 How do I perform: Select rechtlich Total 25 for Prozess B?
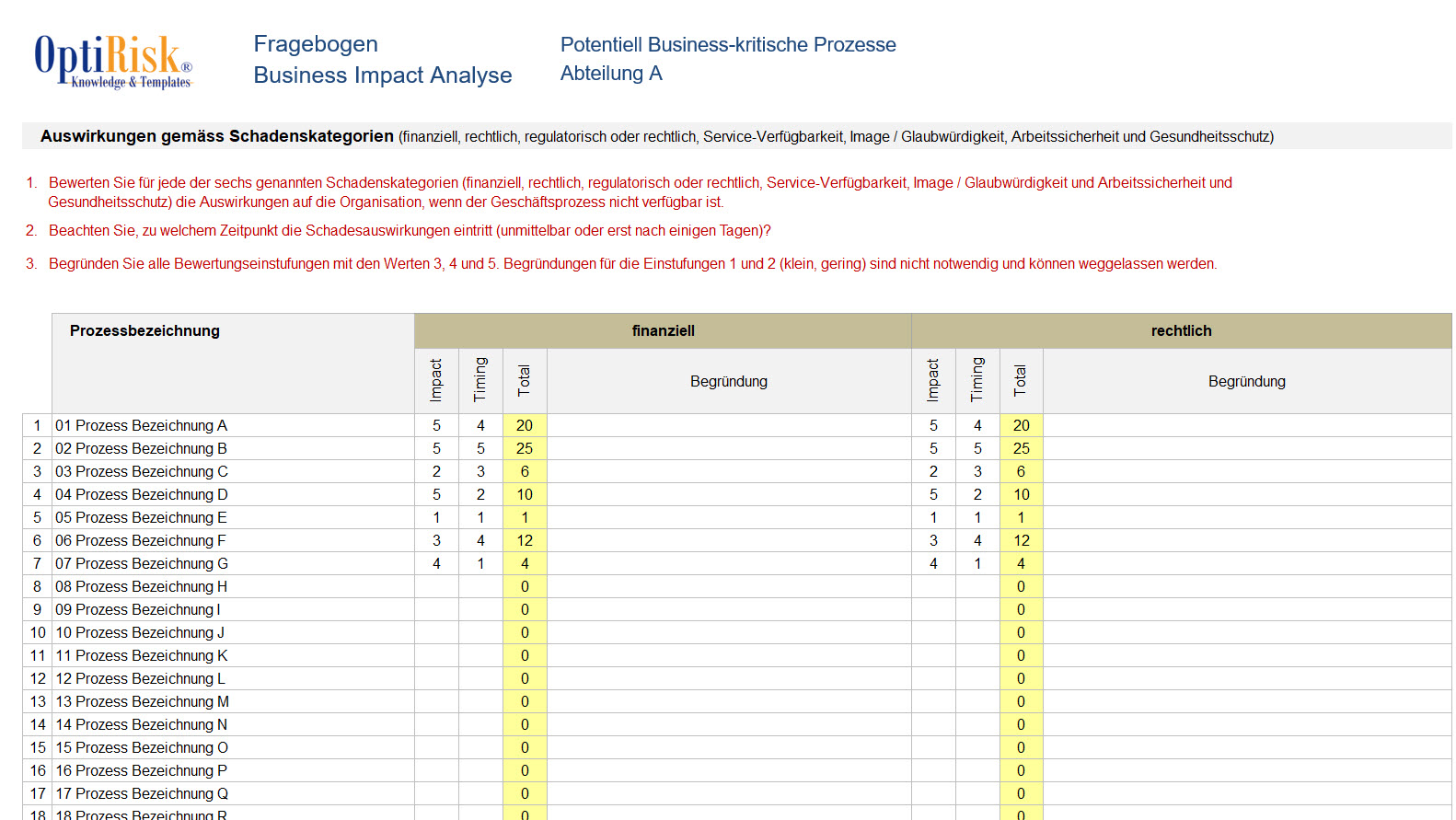coord(1021,448)
